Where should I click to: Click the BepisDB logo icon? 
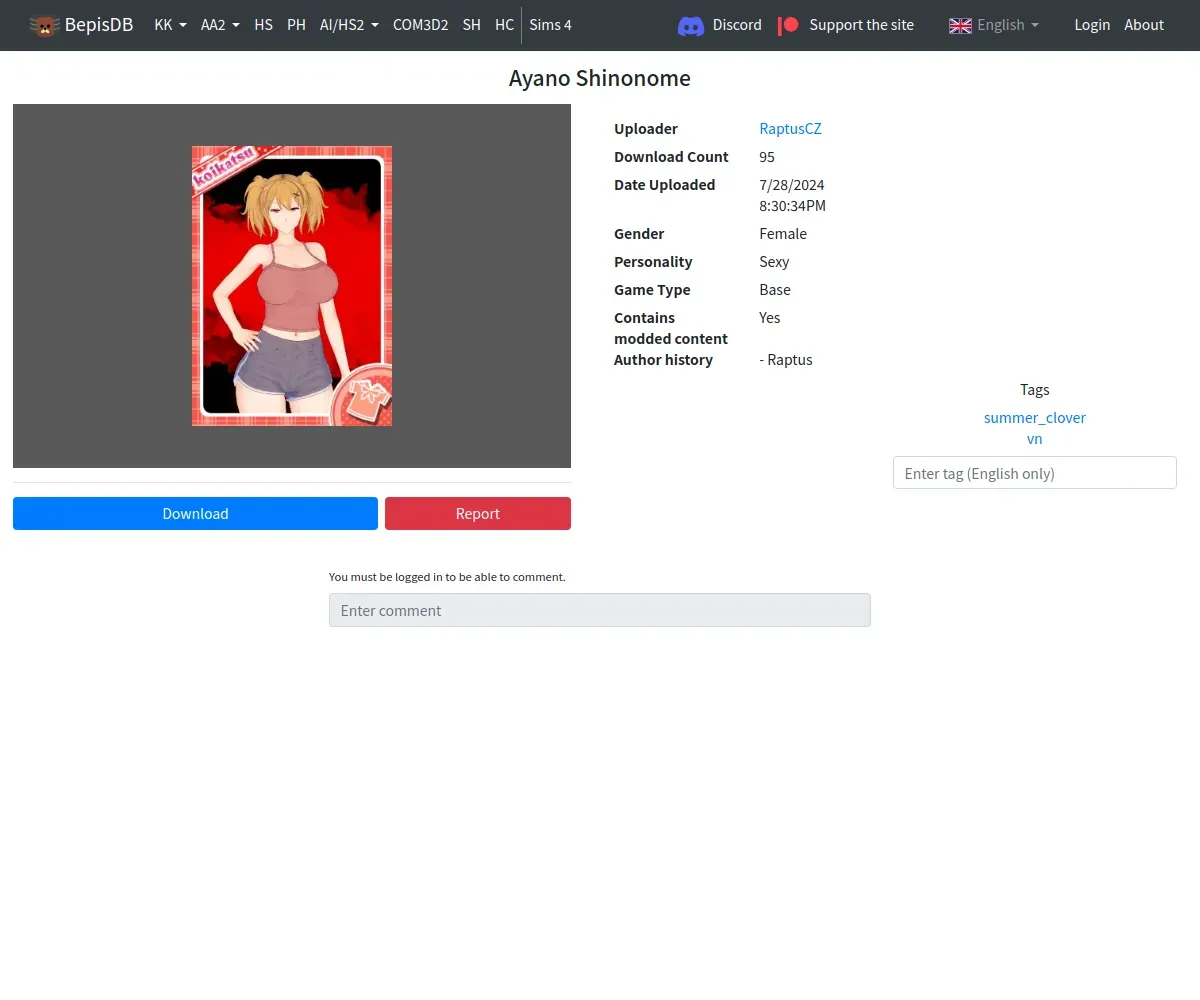[x=44, y=25]
